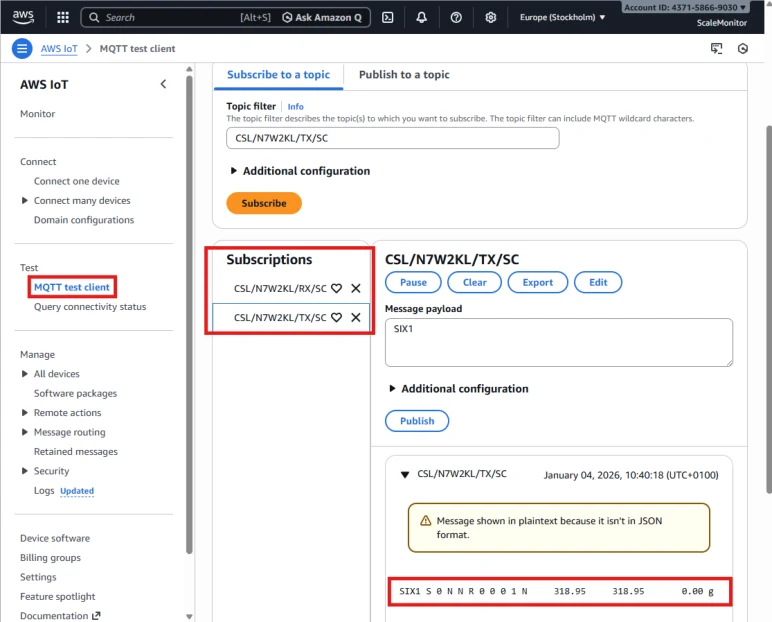Favorite the CSL/N7W2KL/TX/SC subscription
Image resolution: width=772 pixels, height=622 pixels.
336,317
